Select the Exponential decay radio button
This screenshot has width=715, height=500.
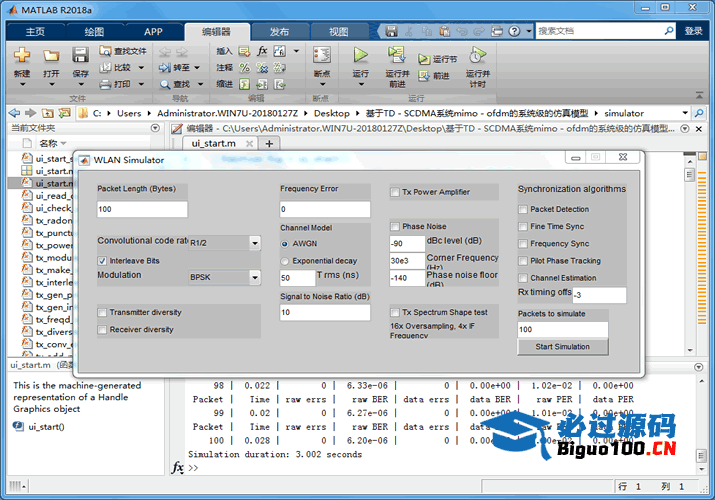pyautogui.click(x=285, y=260)
